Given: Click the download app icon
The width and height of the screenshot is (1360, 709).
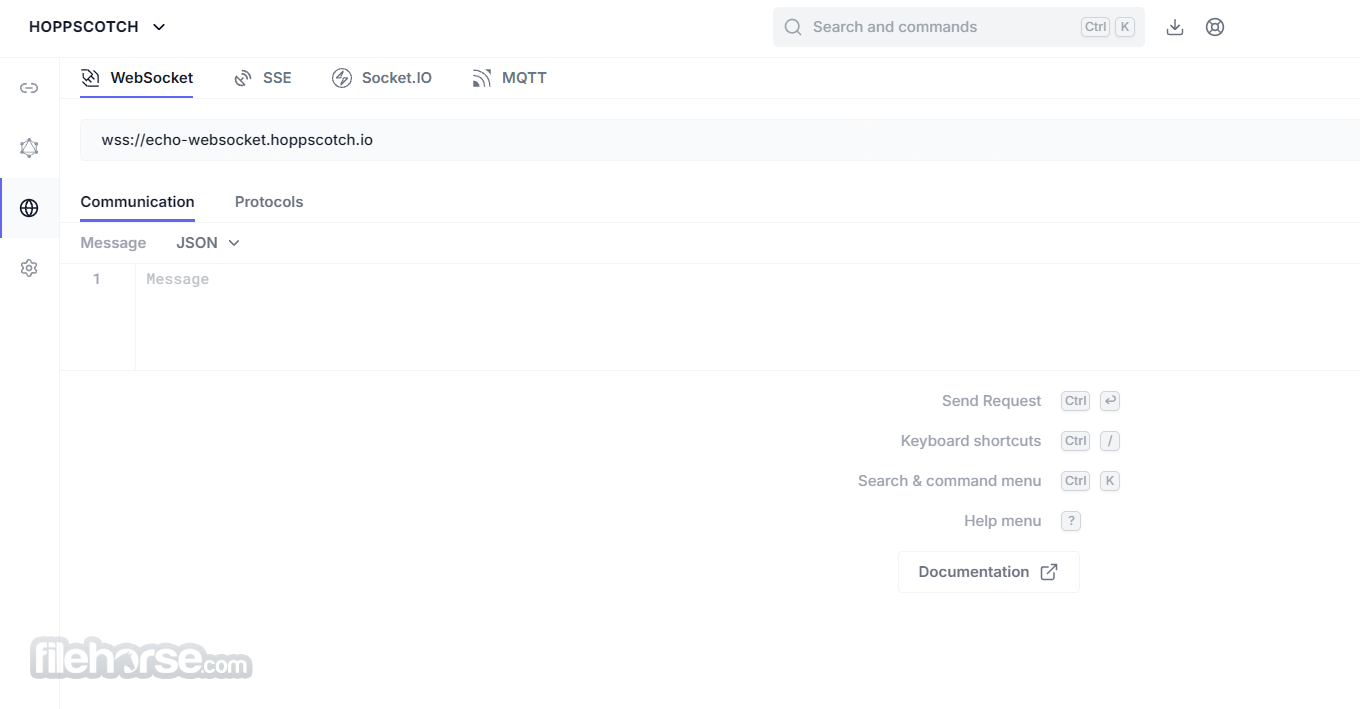Looking at the screenshot, I should point(1175,27).
